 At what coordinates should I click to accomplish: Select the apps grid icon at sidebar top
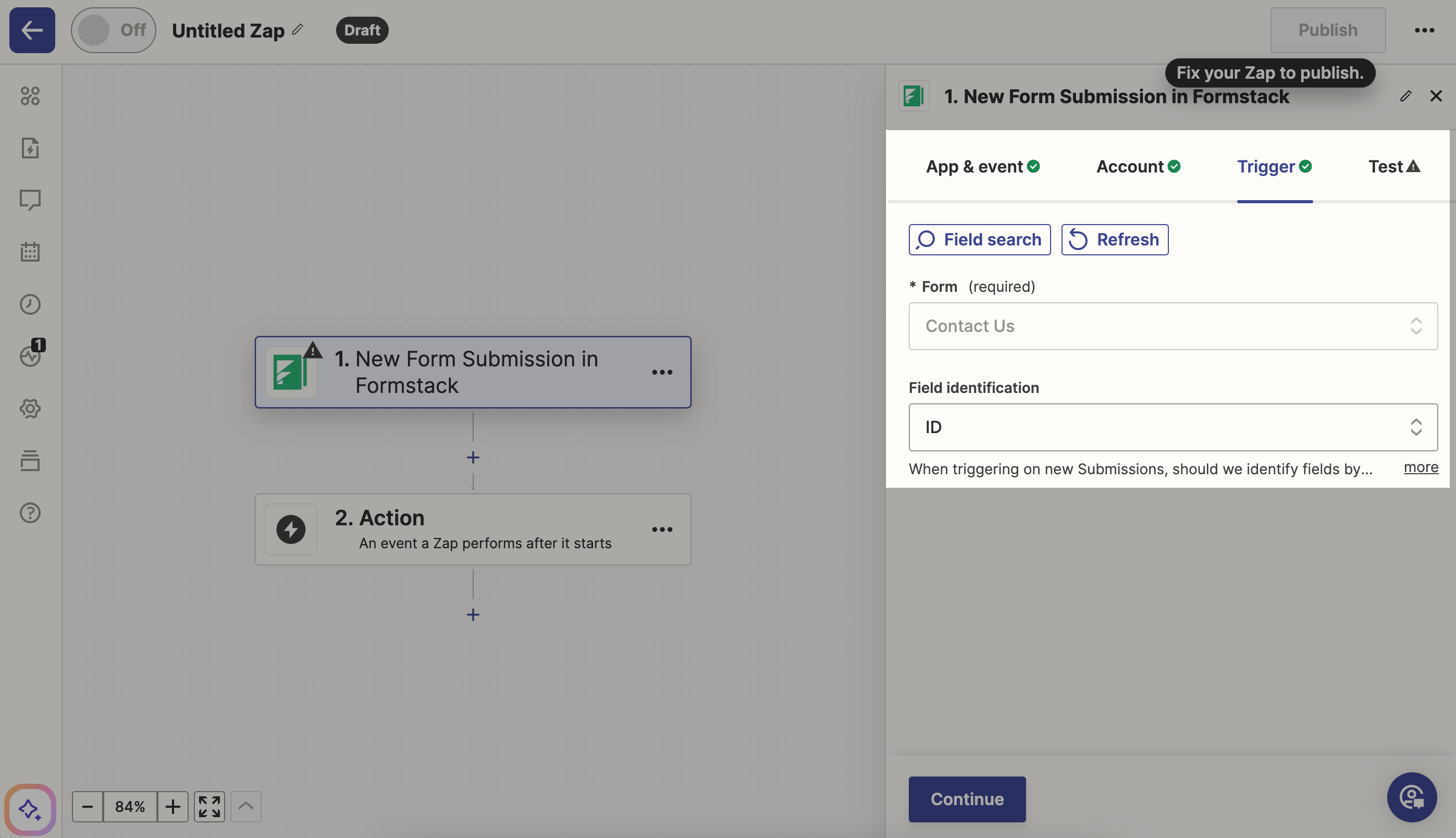31,95
